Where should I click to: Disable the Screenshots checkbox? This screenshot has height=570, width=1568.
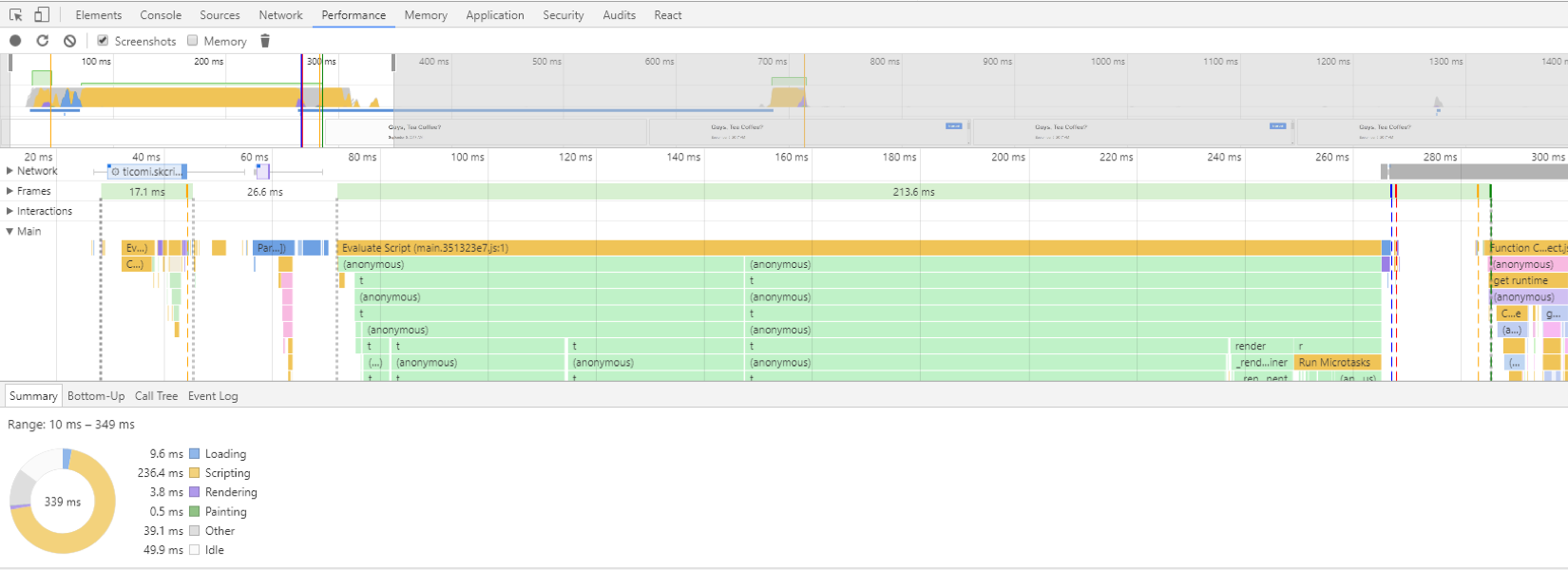click(x=103, y=41)
